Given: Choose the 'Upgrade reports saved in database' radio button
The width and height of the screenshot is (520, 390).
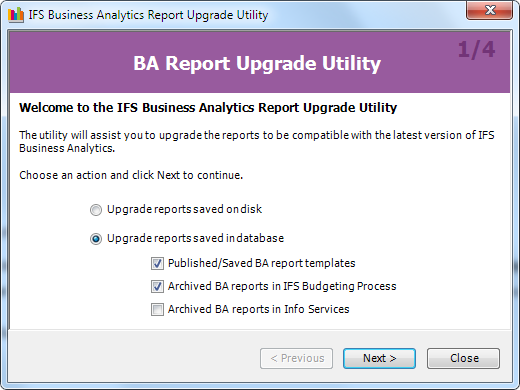Looking at the screenshot, I should (x=96, y=239).
